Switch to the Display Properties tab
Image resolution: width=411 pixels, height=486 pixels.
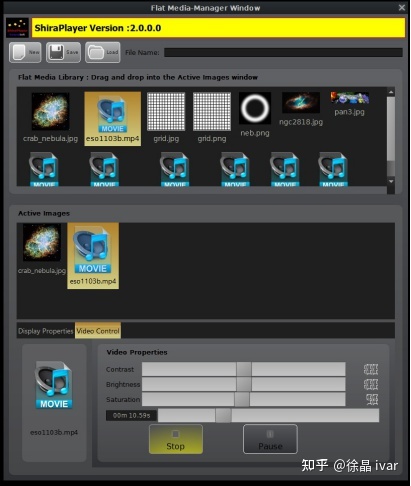pos(46,331)
